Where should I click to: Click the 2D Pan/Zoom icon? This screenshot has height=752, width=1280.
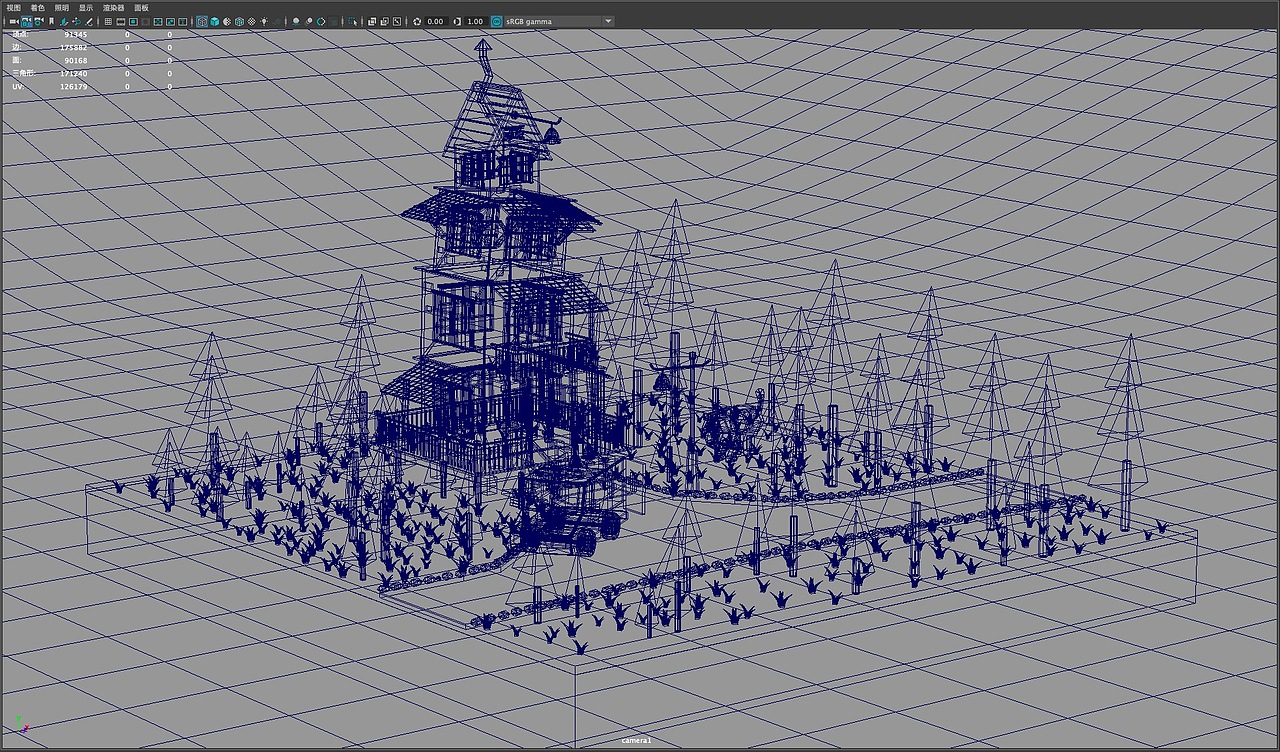76,21
